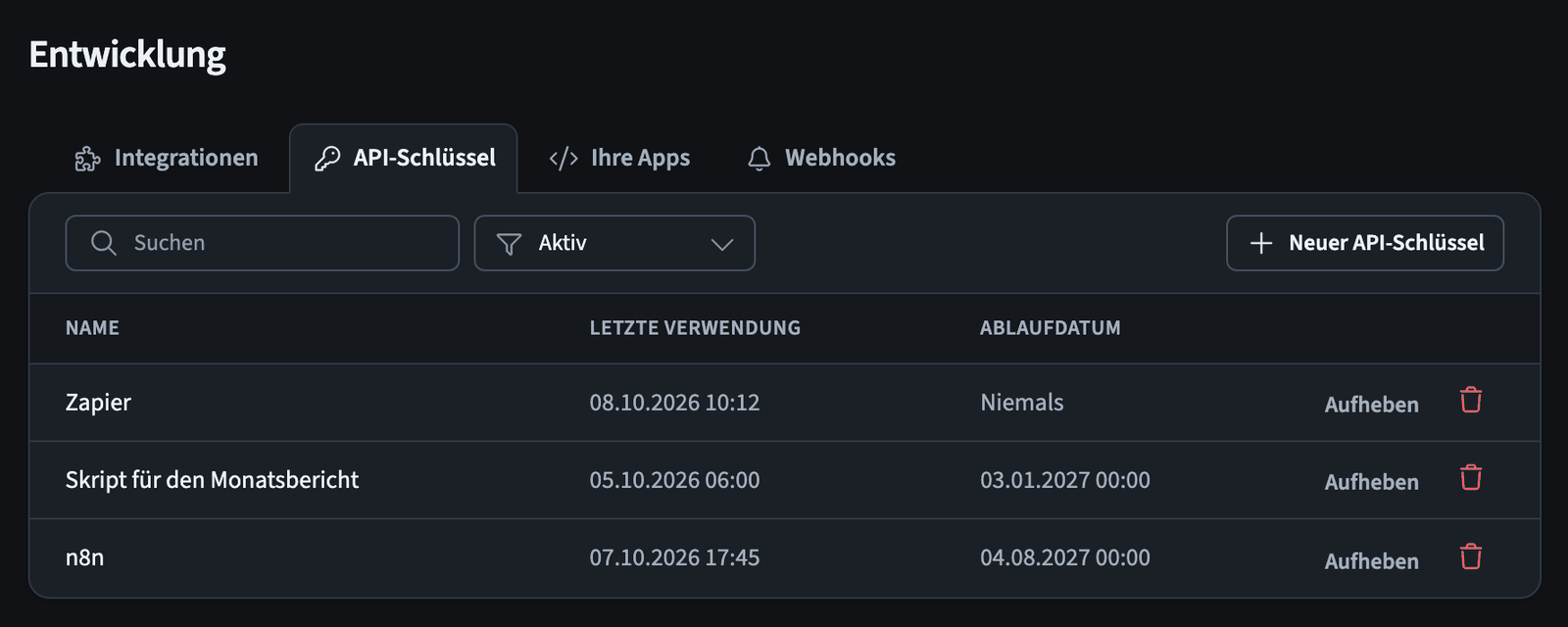Click Aufheben for the Zapier key
This screenshot has height=627, width=1568.
(x=1371, y=404)
